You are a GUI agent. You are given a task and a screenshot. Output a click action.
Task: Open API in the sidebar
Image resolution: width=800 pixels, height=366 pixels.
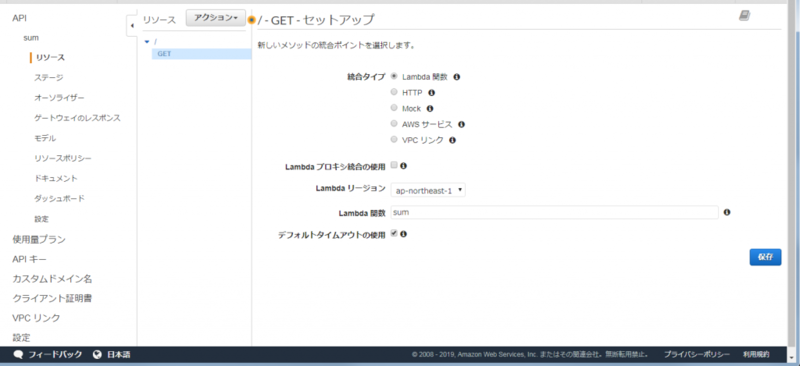click(x=19, y=18)
